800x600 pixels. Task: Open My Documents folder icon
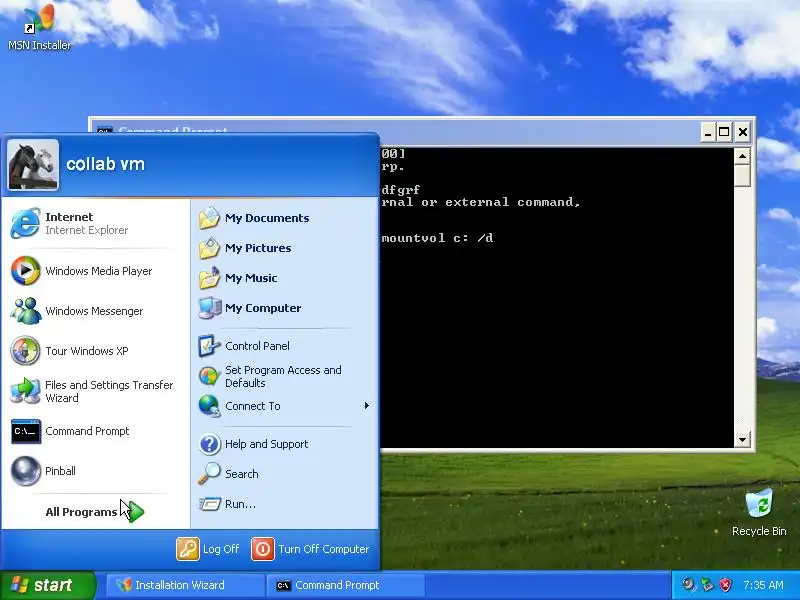pos(209,218)
